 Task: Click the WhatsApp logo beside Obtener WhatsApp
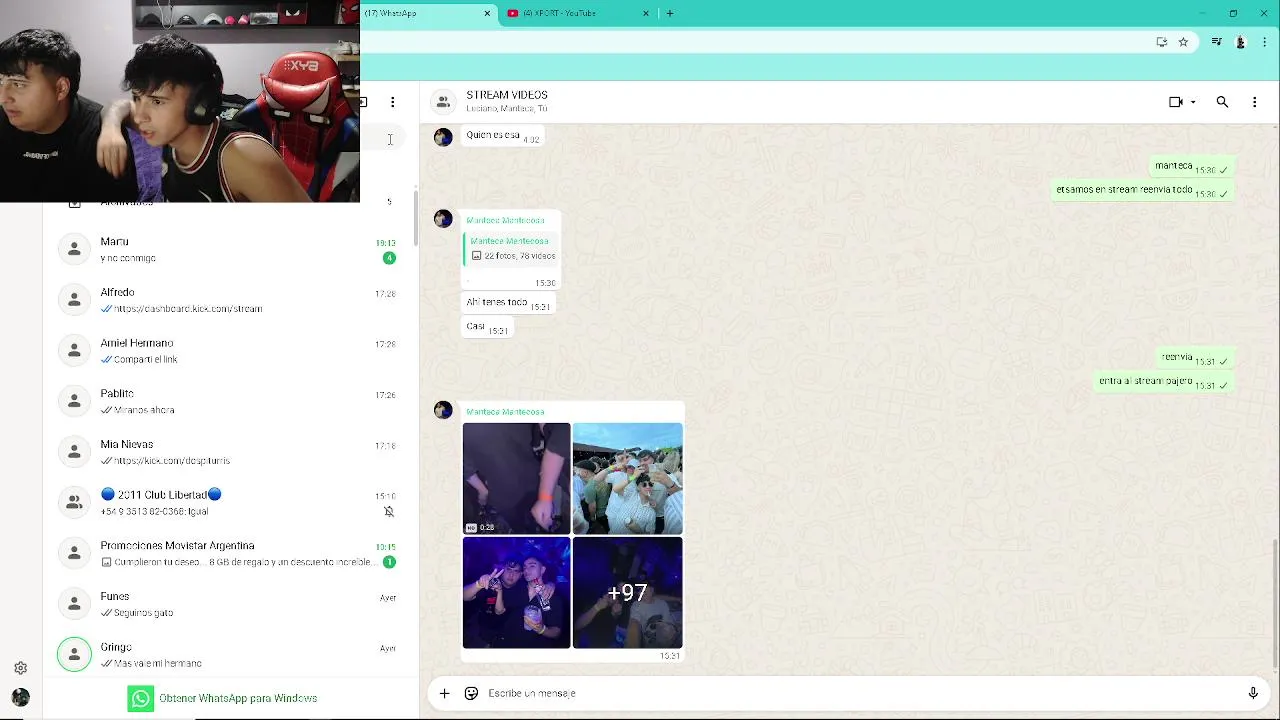tap(141, 698)
